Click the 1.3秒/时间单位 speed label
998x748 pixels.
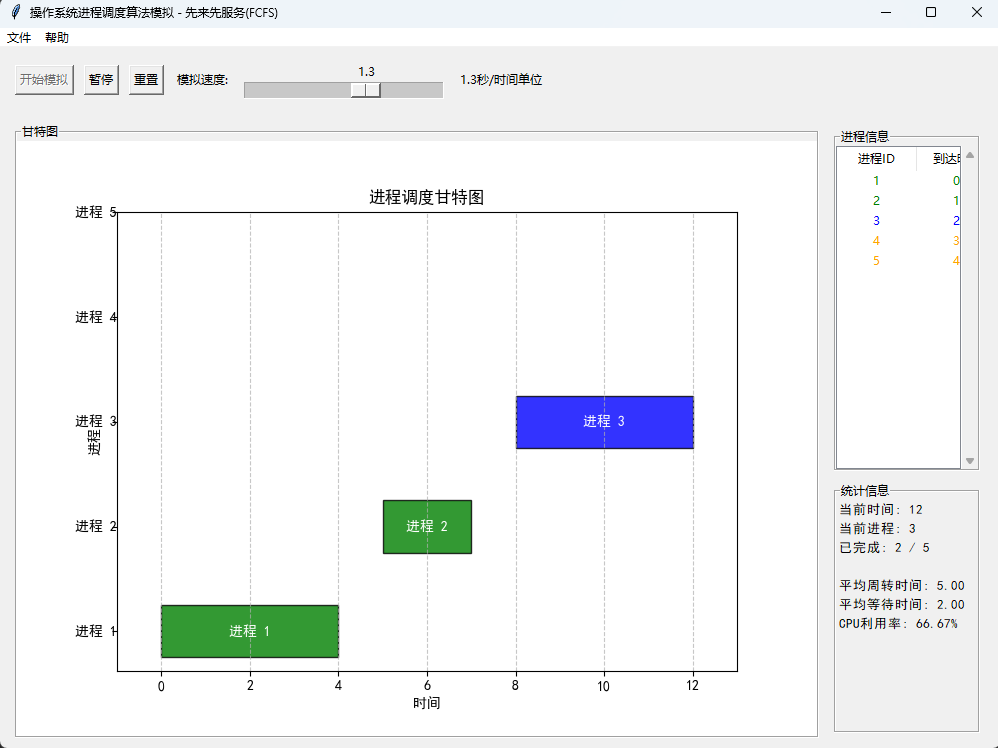click(501, 80)
